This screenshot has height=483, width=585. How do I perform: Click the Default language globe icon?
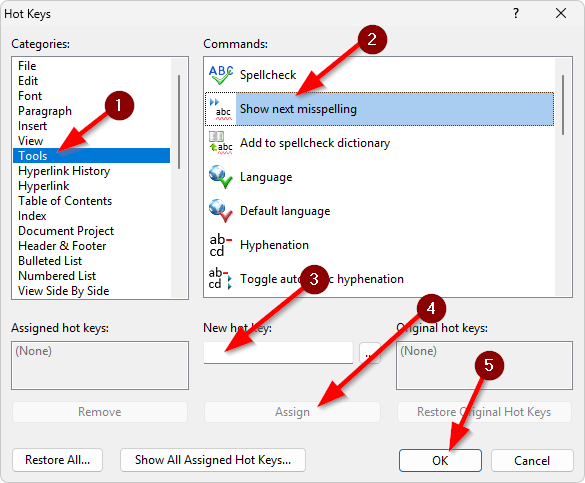pyautogui.click(x=221, y=211)
